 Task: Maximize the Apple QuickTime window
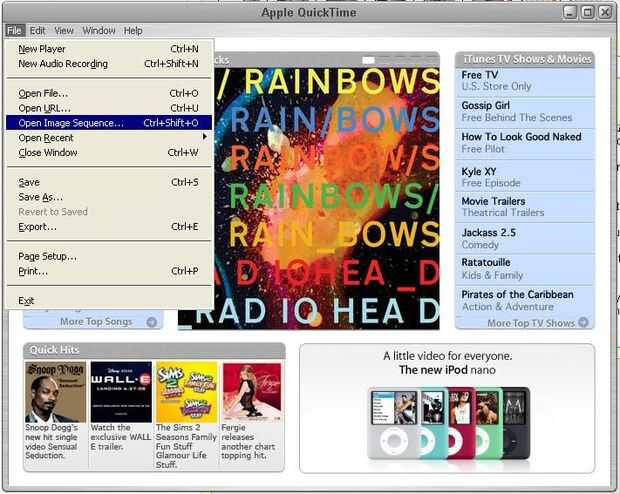[x=588, y=12]
